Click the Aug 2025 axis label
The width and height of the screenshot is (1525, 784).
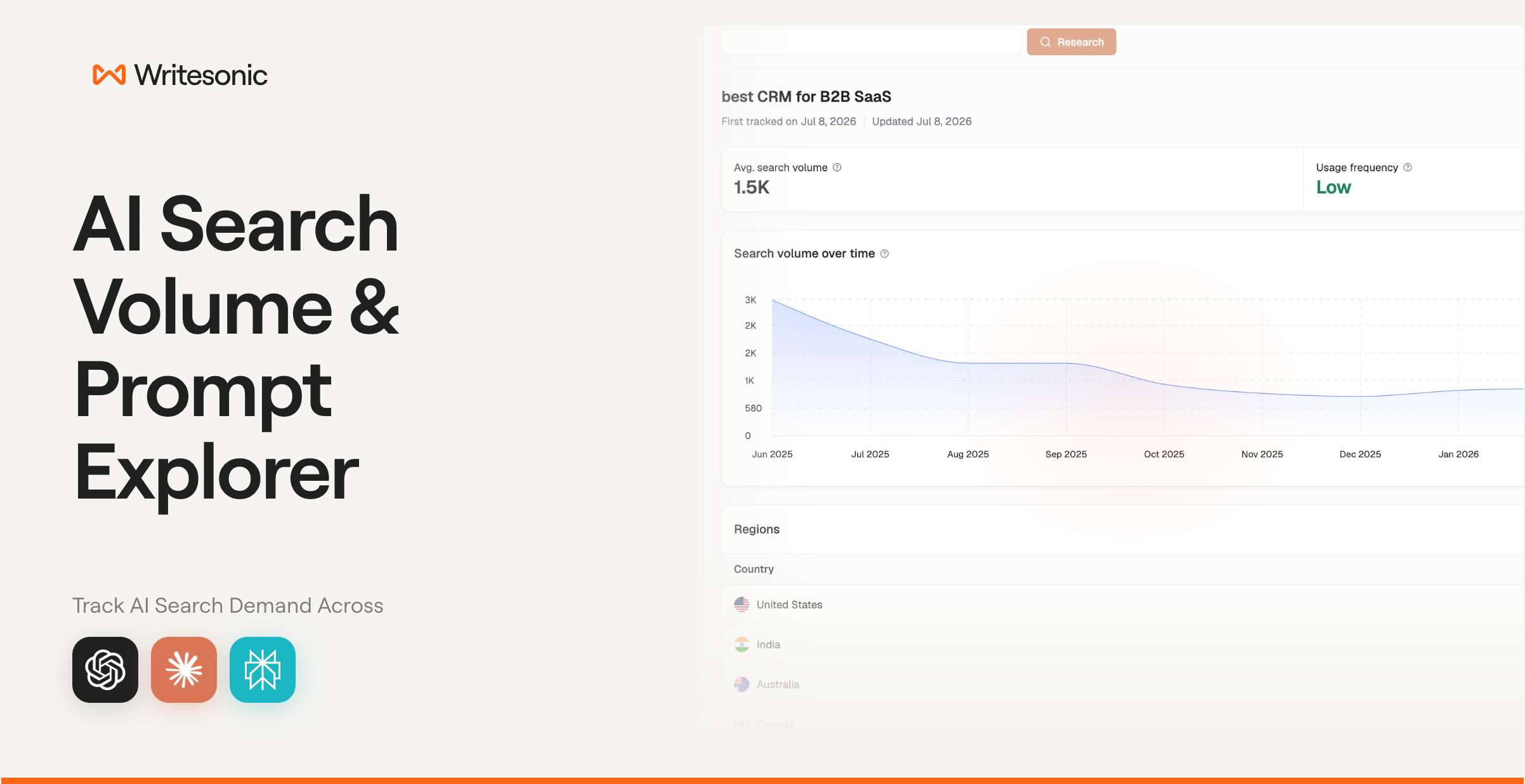point(968,454)
